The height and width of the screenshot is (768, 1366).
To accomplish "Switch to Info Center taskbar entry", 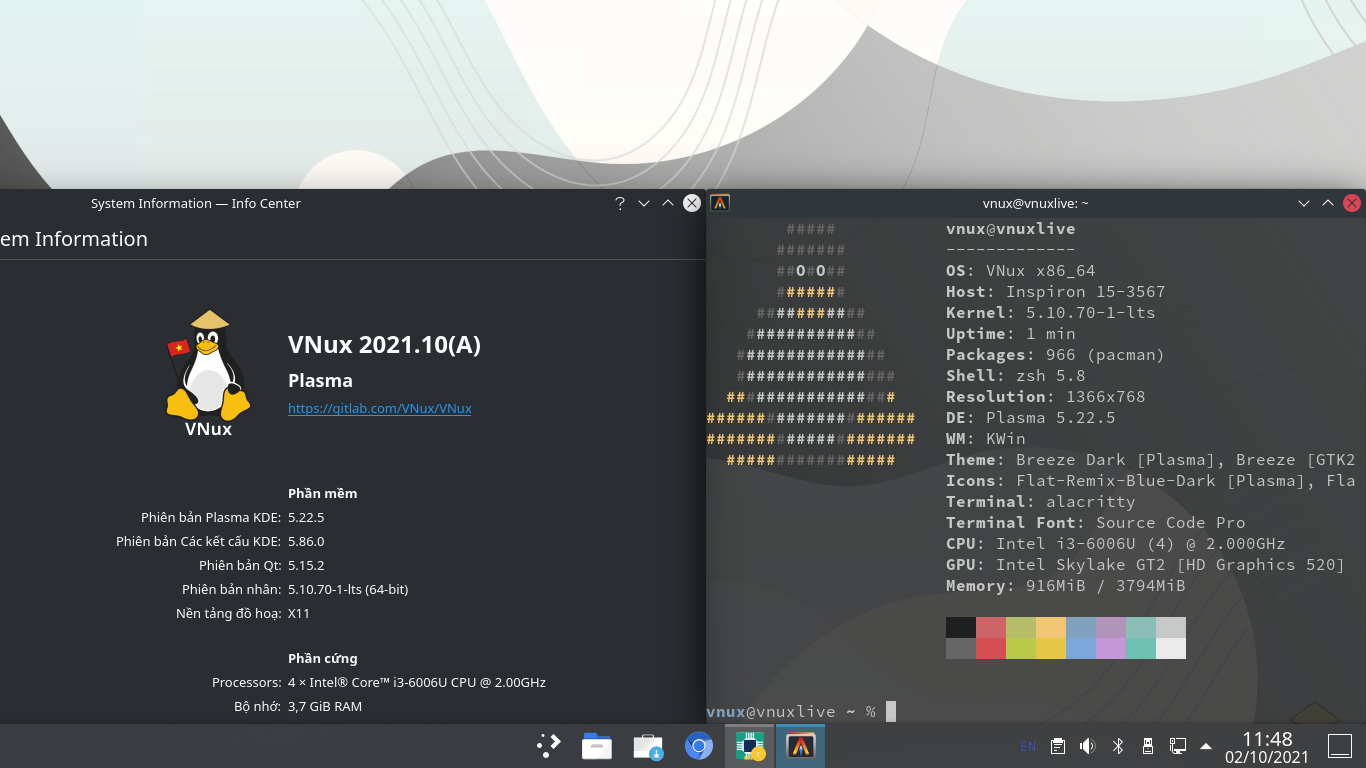I will tap(750, 746).
